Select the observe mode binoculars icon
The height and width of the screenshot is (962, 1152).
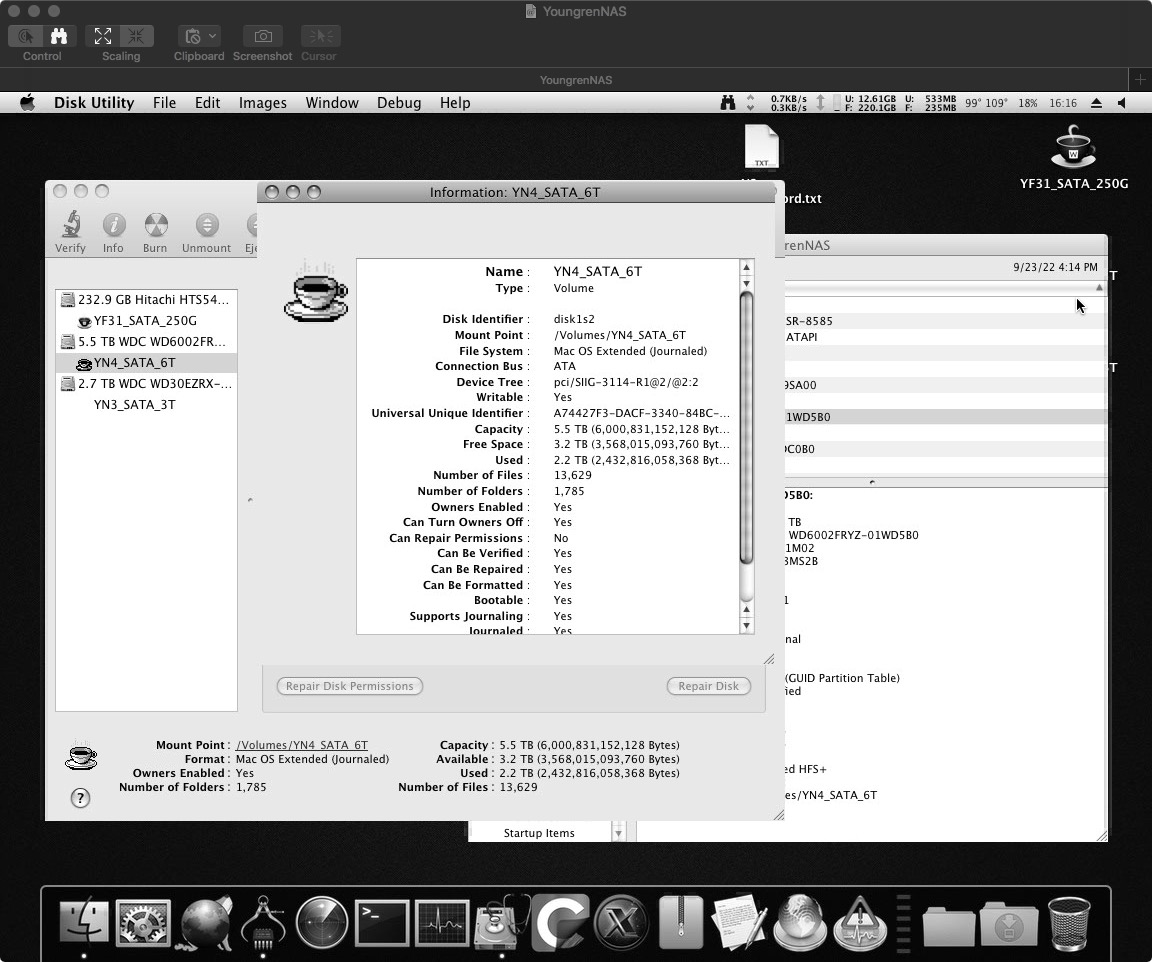(59, 36)
